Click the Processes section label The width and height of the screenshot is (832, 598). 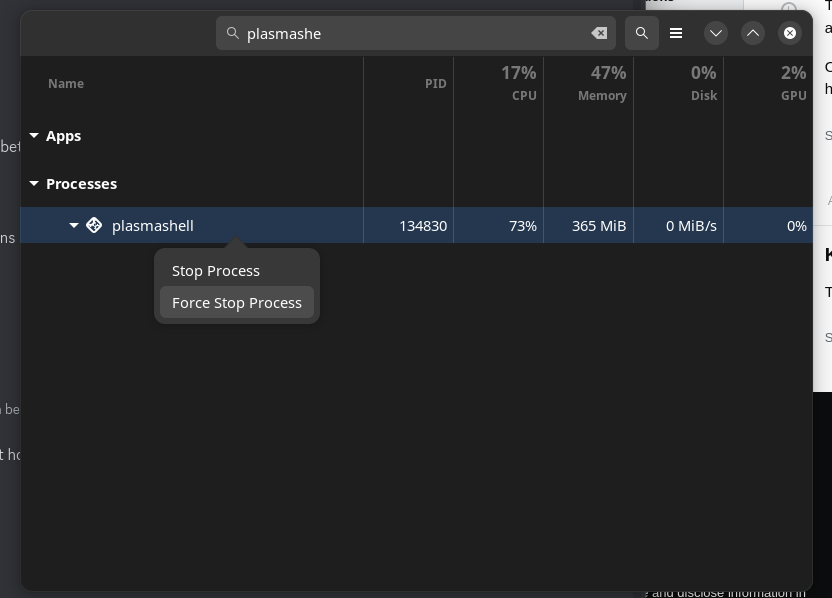click(x=81, y=184)
